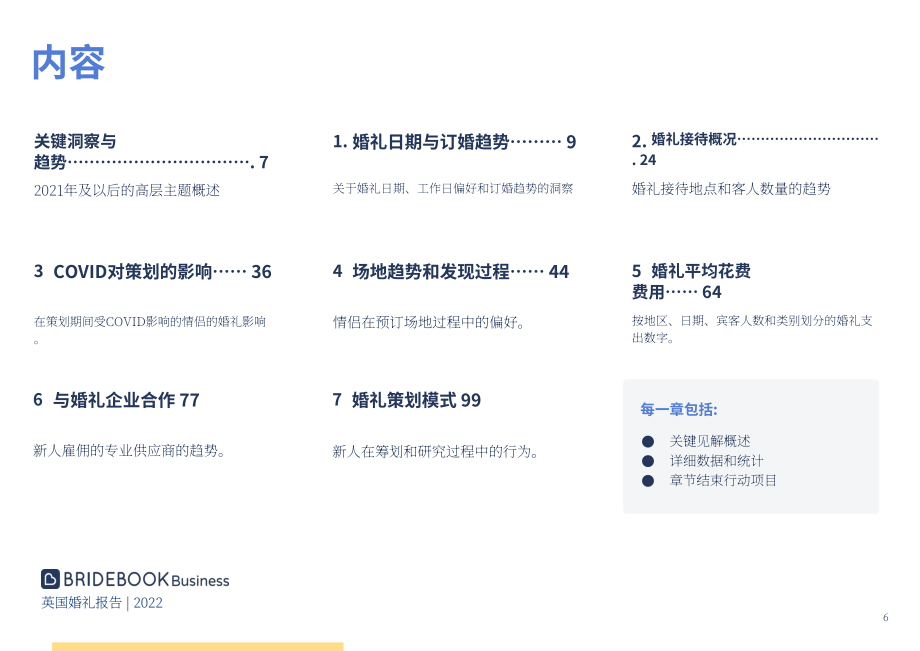920x651 pixels.
Task: Open chapter '3 COVID对策划的影响'
Action: pos(153,272)
